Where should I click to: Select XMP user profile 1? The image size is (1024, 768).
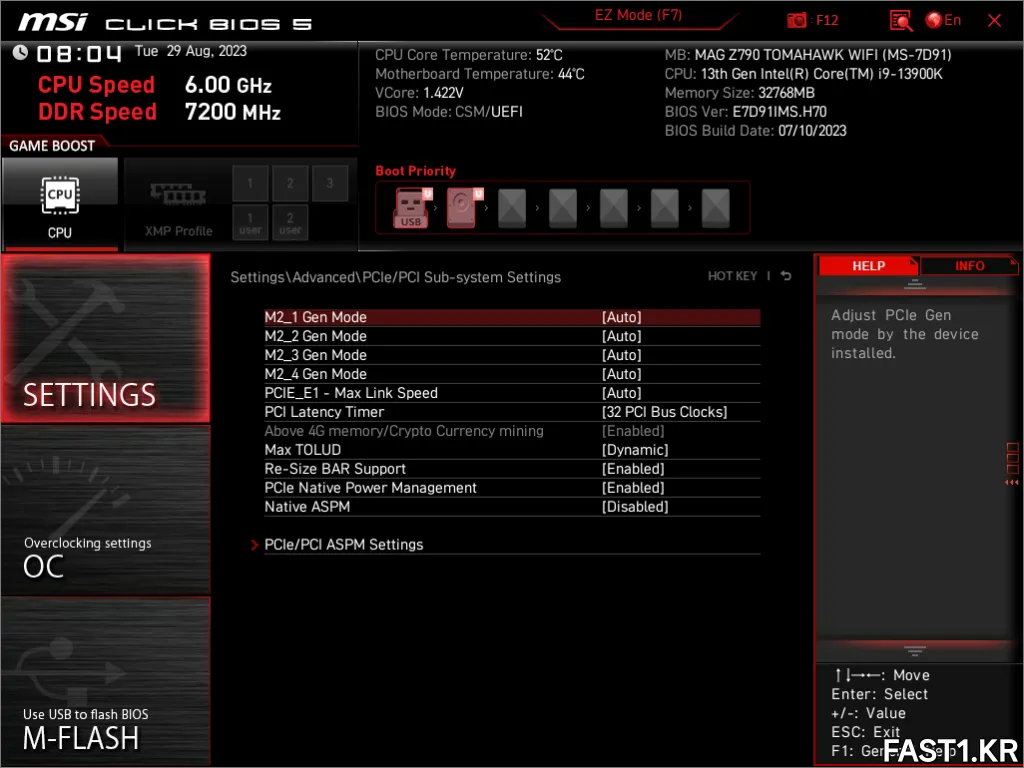250,223
